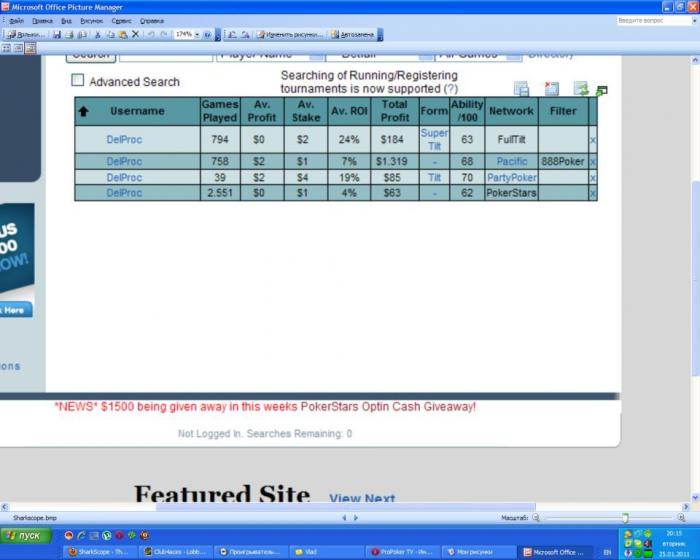Click DelProc link in PartyPoker row

click(124, 177)
